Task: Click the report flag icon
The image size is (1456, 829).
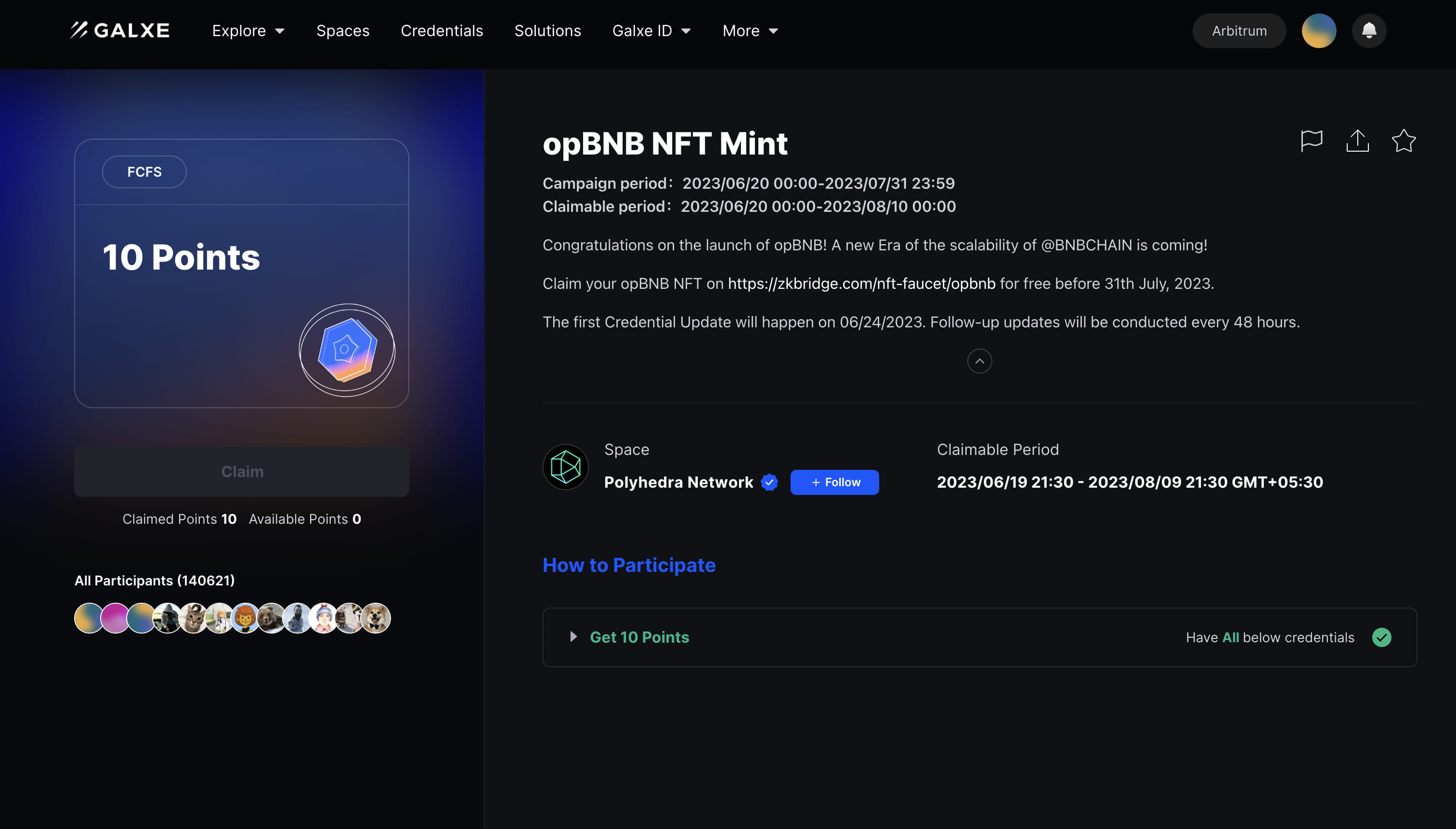Action: 1311,141
